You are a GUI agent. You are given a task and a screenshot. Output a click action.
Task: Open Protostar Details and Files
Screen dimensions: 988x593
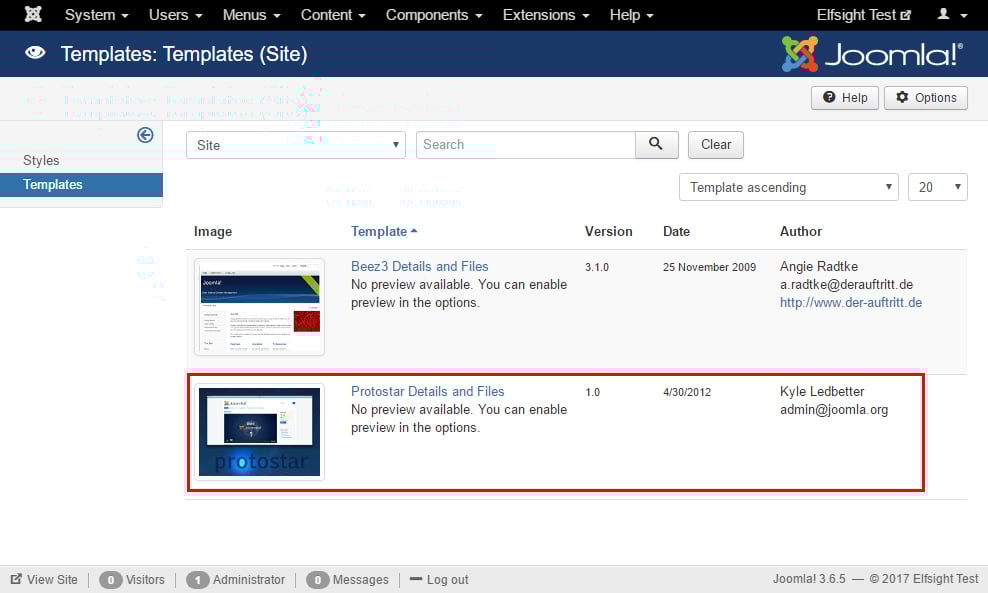[x=428, y=391]
